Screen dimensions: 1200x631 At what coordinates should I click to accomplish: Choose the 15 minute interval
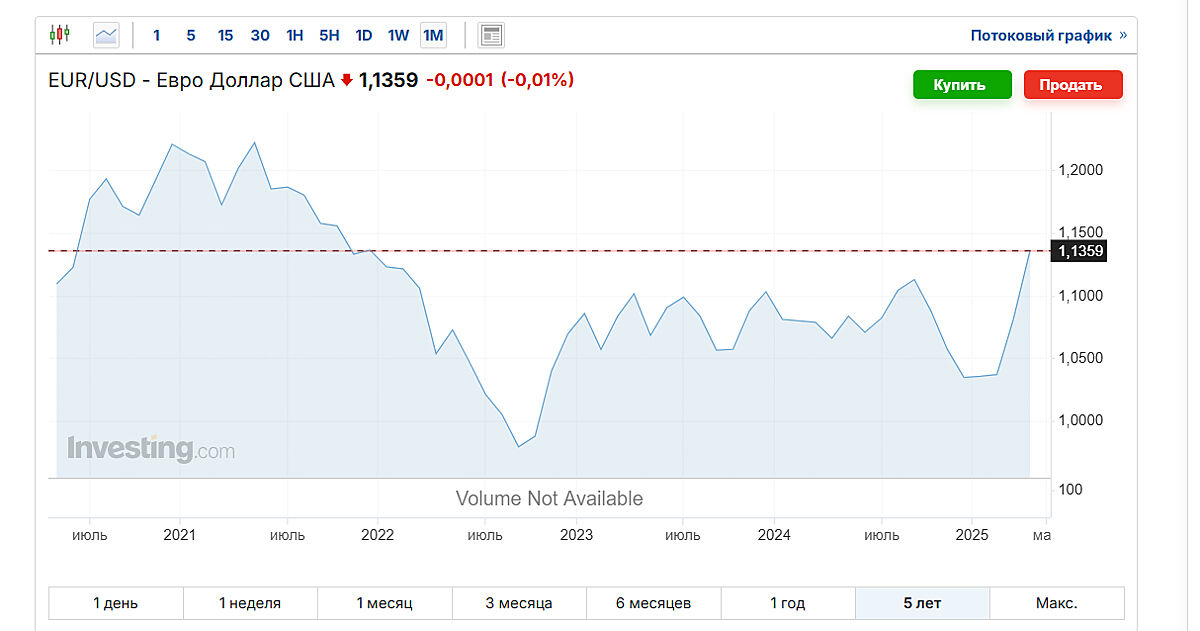click(x=225, y=35)
